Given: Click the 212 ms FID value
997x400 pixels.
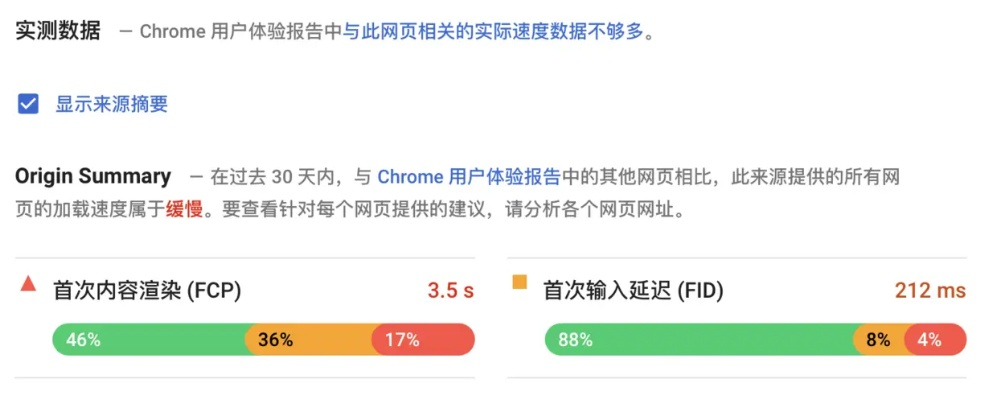Looking at the screenshot, I should pos(930,291).
